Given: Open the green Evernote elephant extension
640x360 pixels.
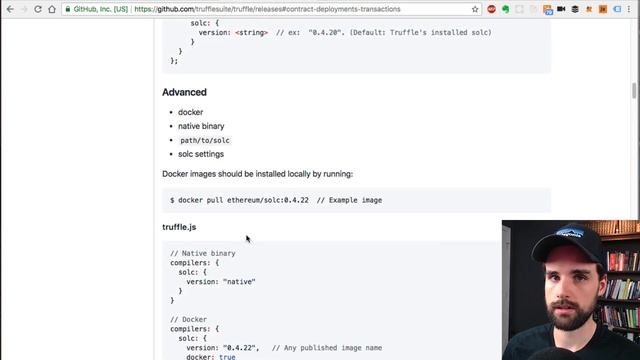Looking at the screenshot, I should click(x=505, y=9).
